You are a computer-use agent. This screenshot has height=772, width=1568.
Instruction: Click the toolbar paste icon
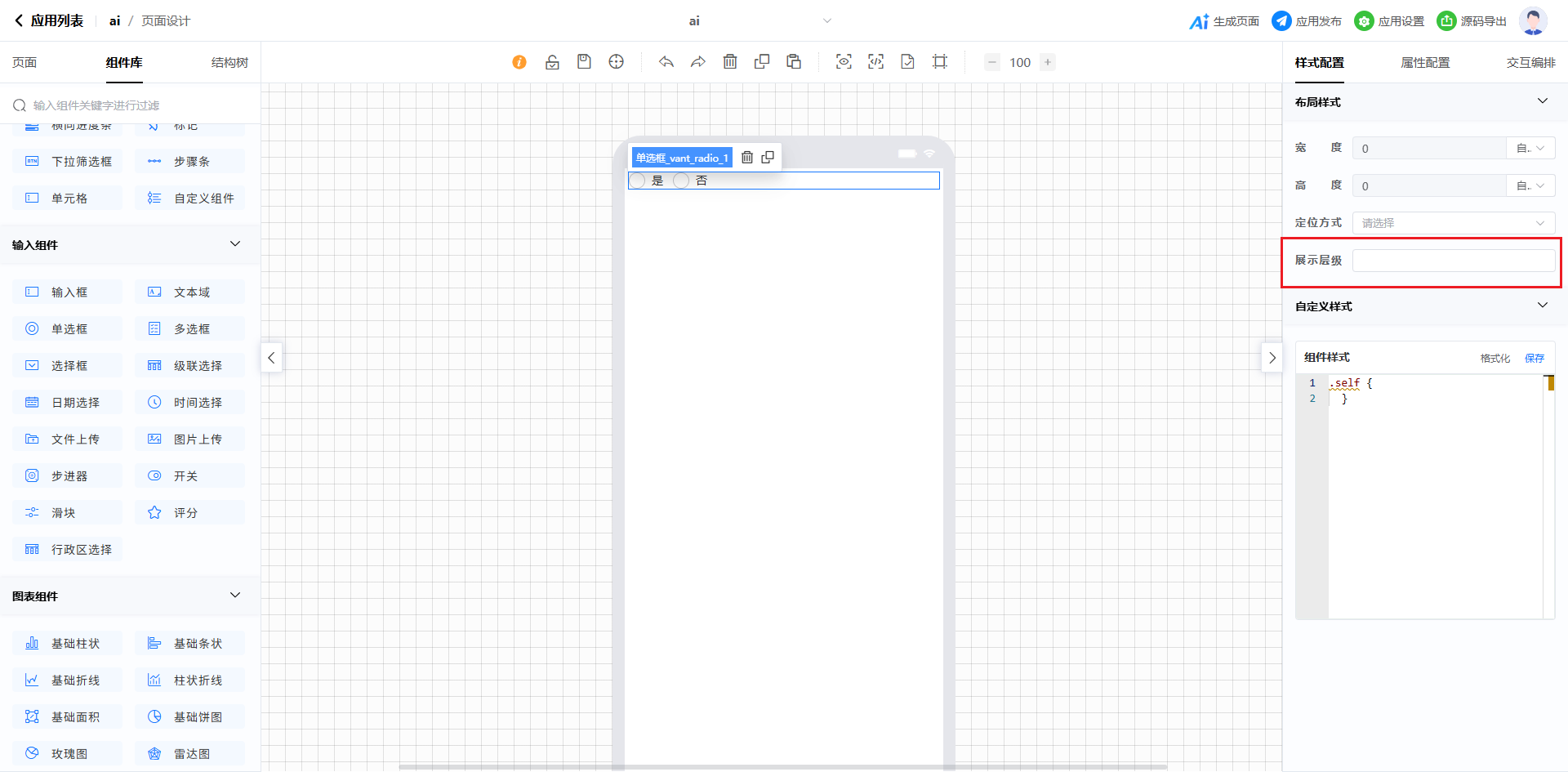794,62
